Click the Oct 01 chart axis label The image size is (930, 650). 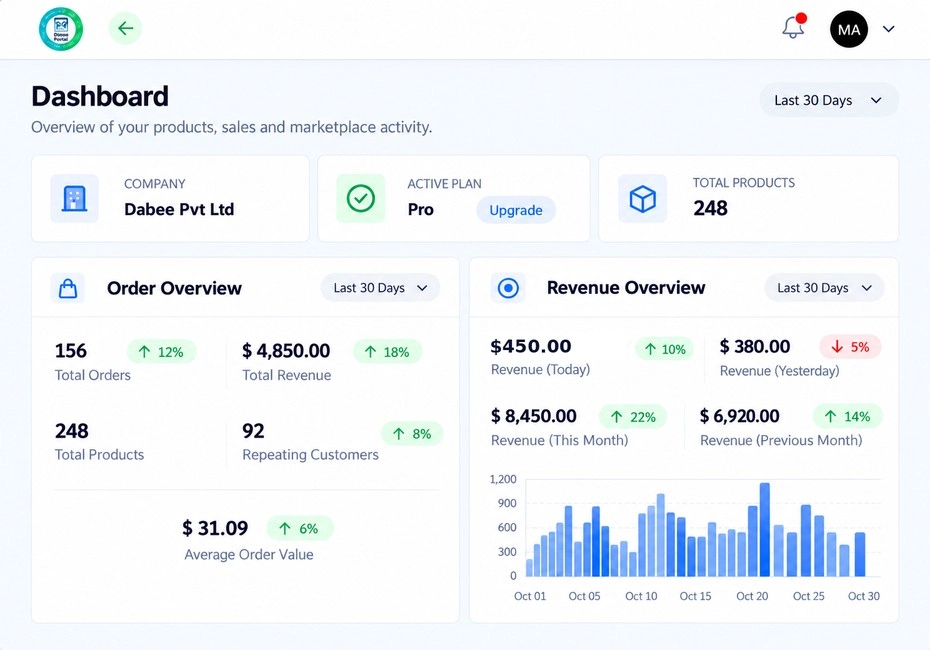(x=530, y=596)
